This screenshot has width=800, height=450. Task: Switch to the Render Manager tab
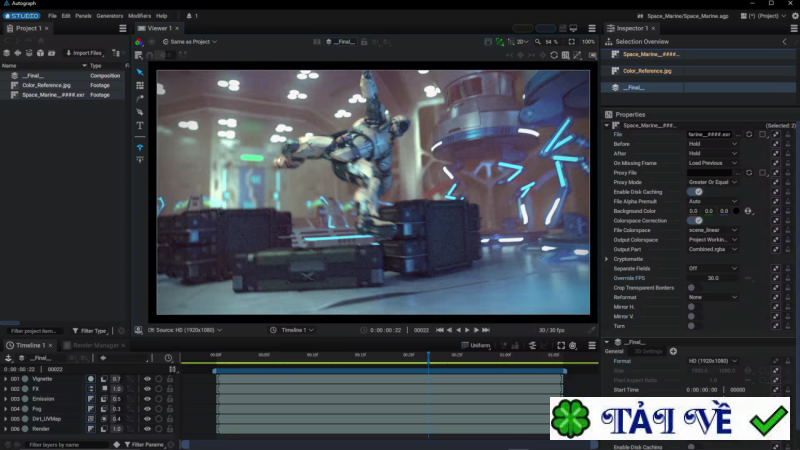[x=97, y=345]
